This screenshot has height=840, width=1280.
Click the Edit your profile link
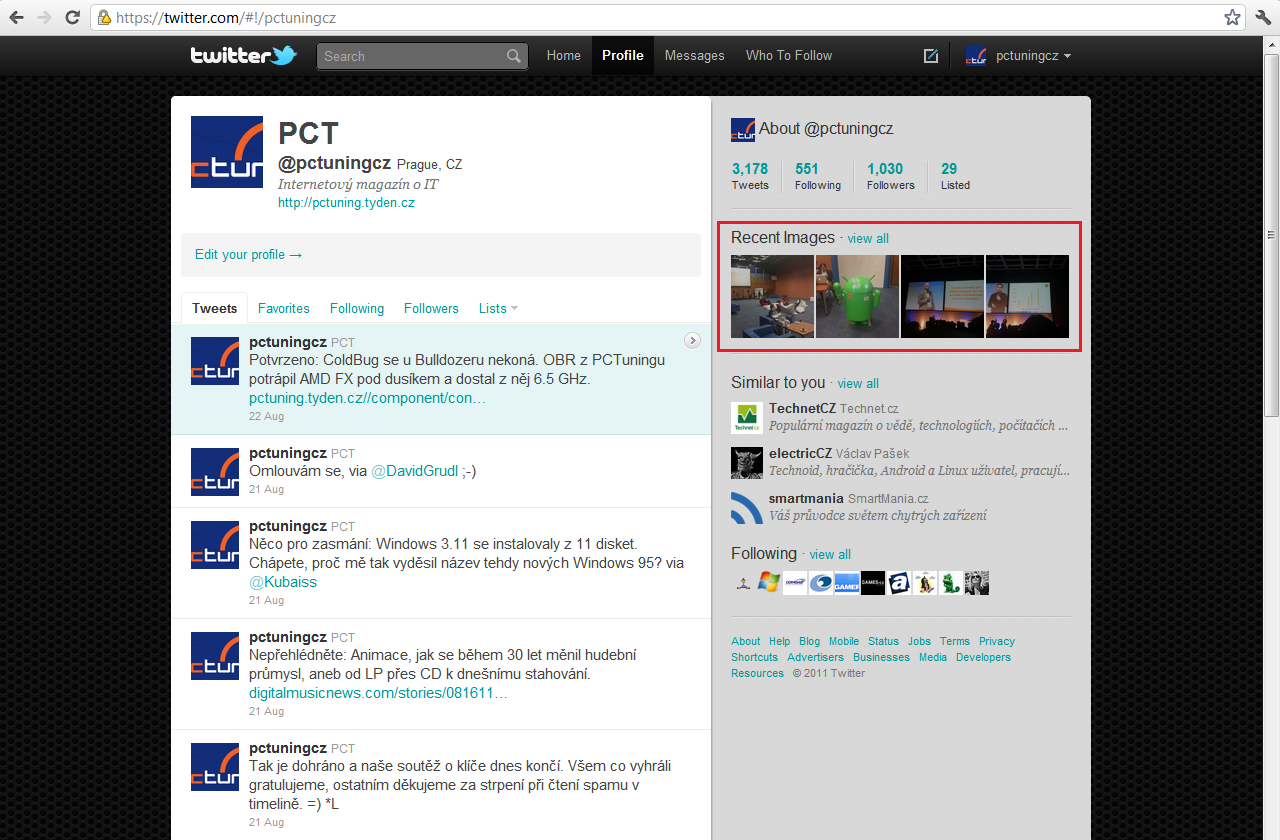tap(248, 254)
